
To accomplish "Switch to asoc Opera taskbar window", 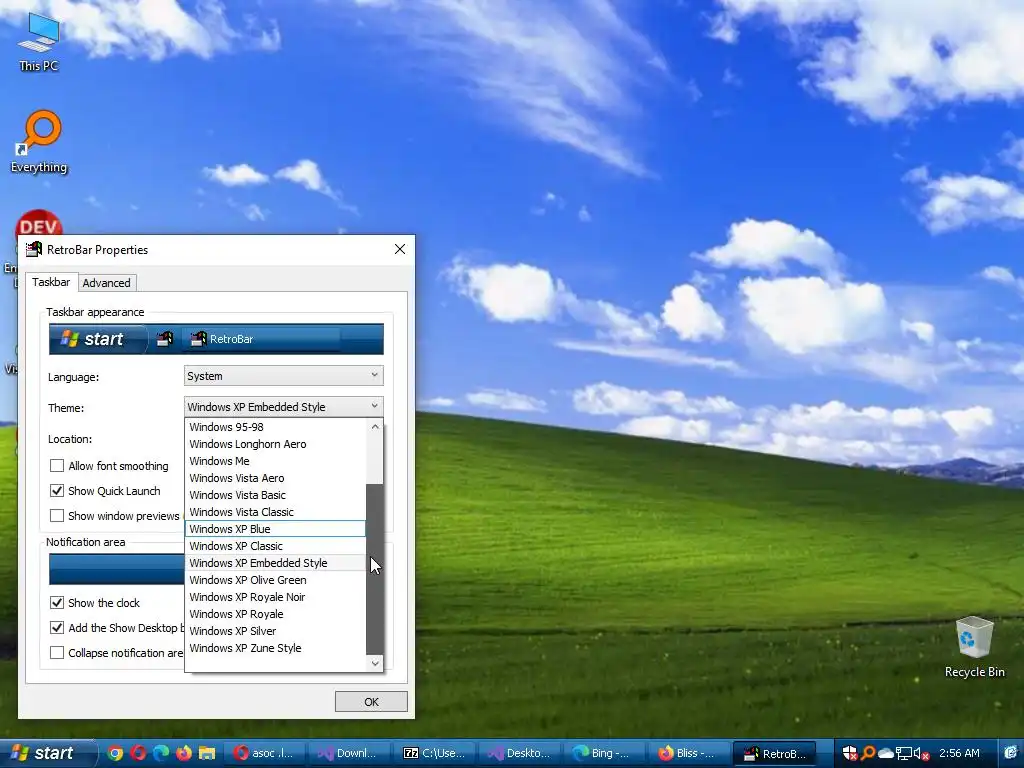I will (x=264, y=753).
